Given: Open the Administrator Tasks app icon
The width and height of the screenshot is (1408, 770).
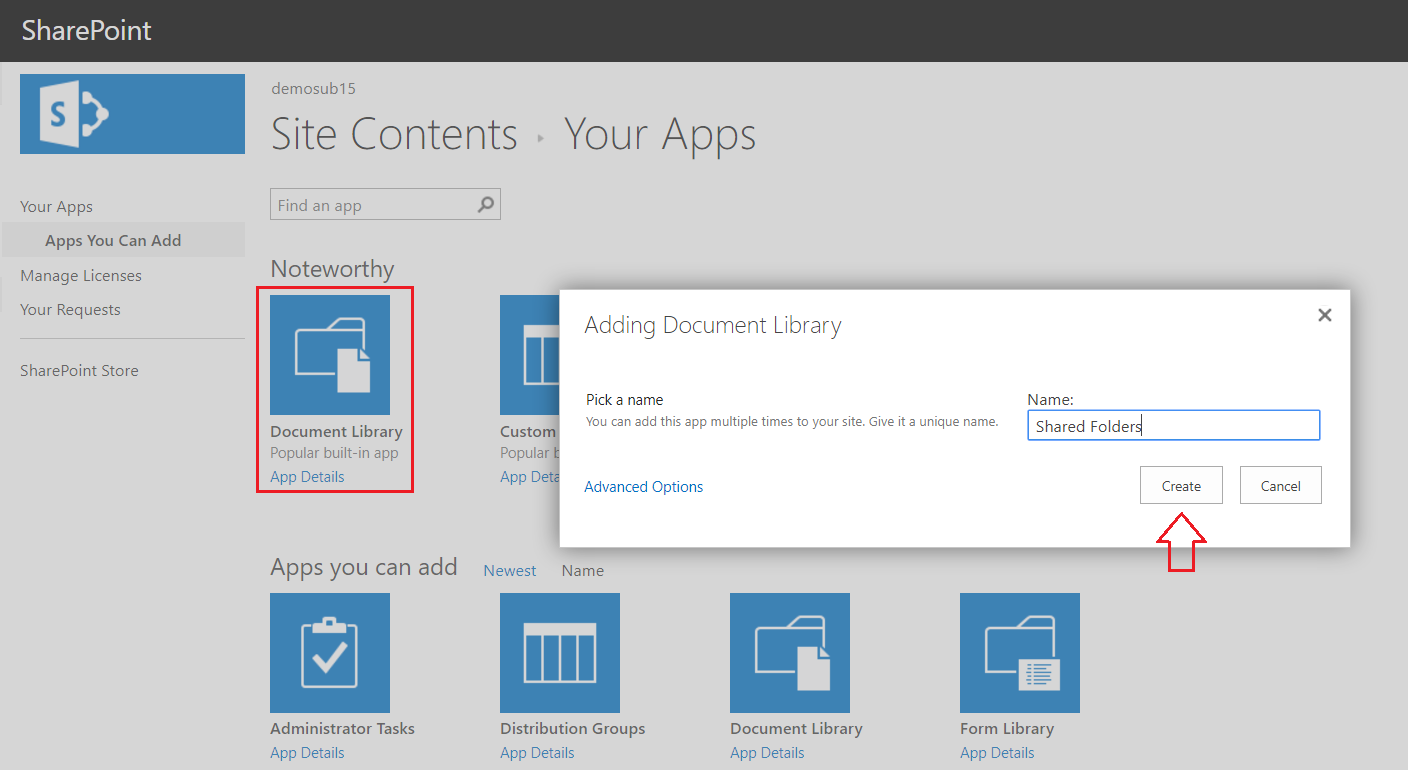Looking at the screenshot, I should pos(330,653).
